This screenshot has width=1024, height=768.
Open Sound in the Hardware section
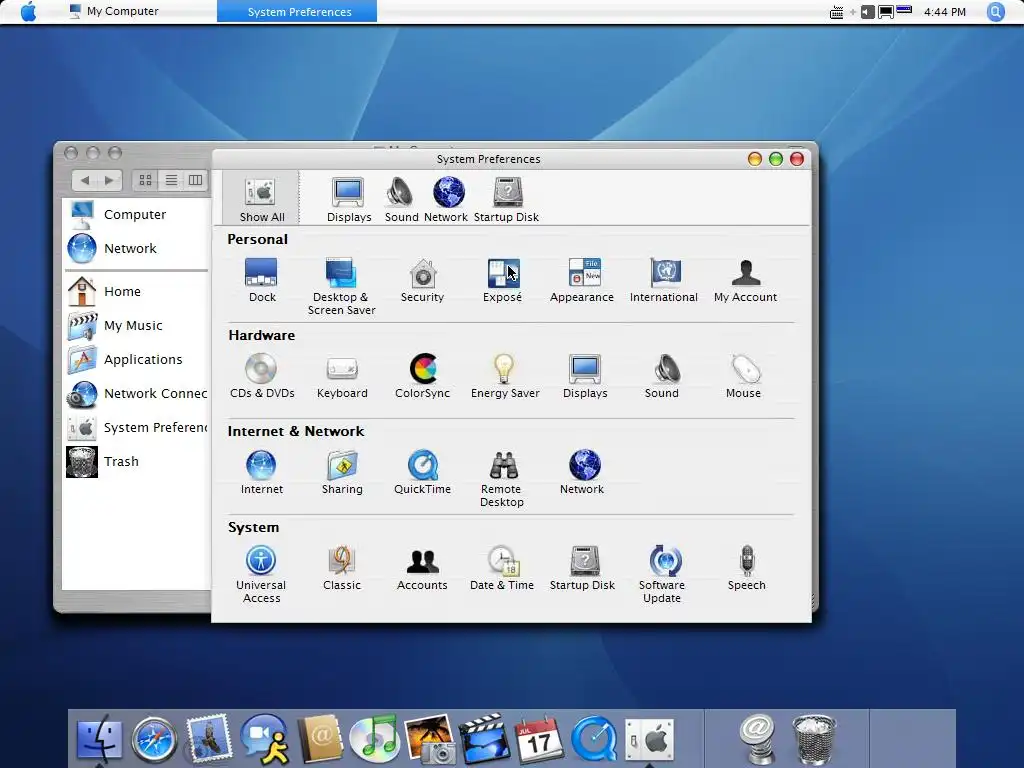662,376
